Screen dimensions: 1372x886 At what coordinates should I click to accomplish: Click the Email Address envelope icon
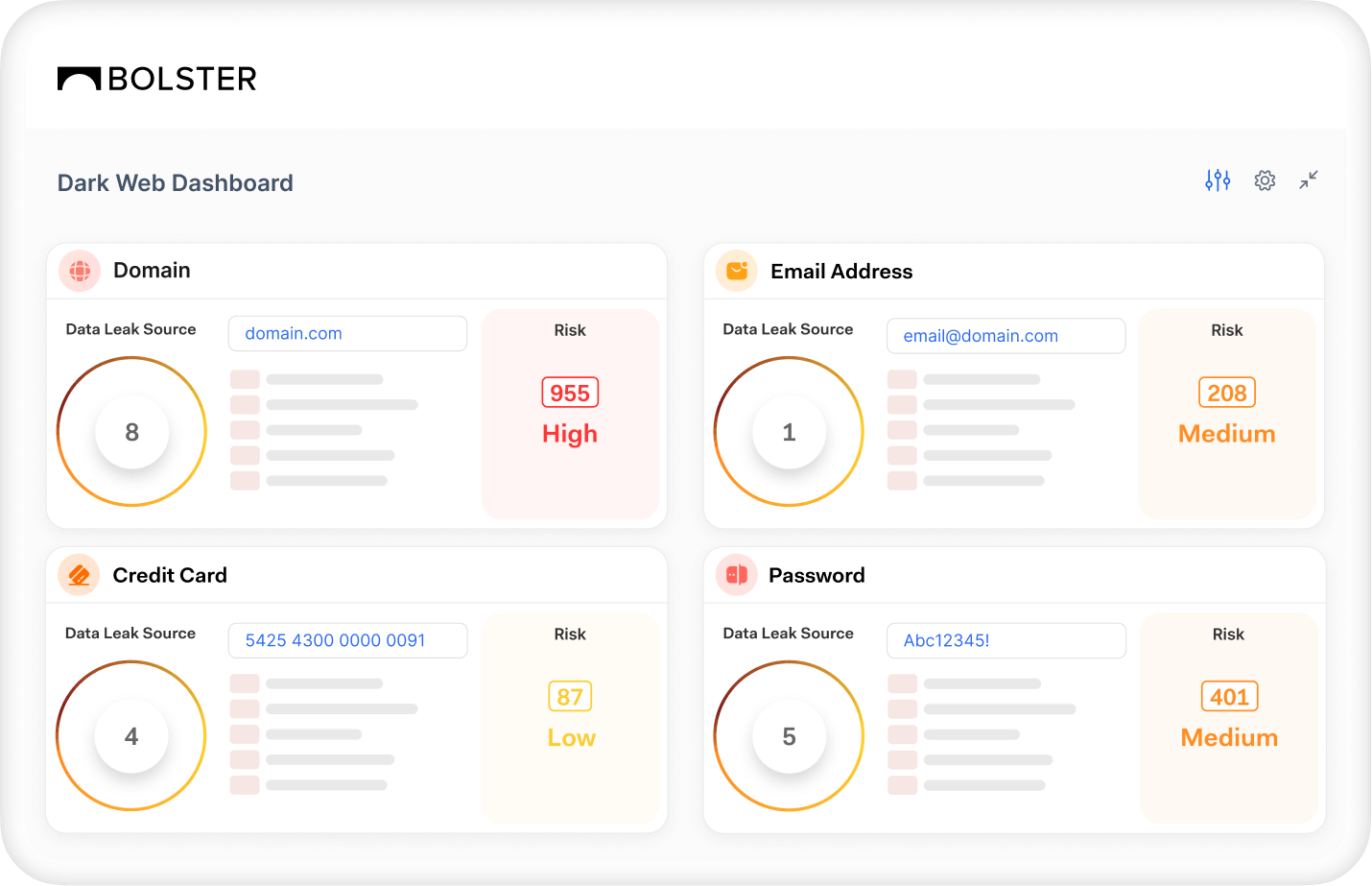pyautogui.click(x=737, y=272)
